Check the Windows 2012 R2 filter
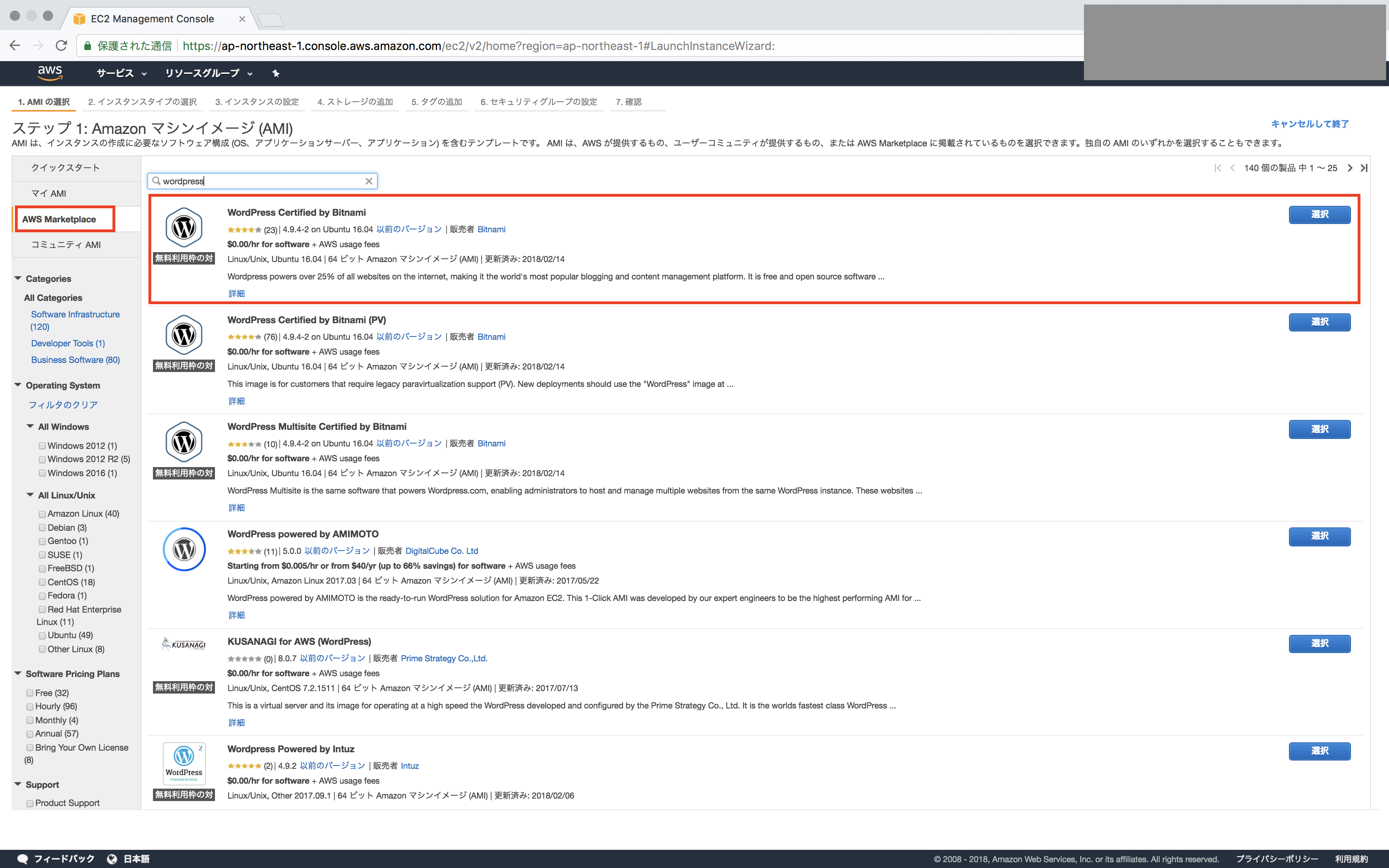Viewport: 1389px width, 868px height. 42,459
